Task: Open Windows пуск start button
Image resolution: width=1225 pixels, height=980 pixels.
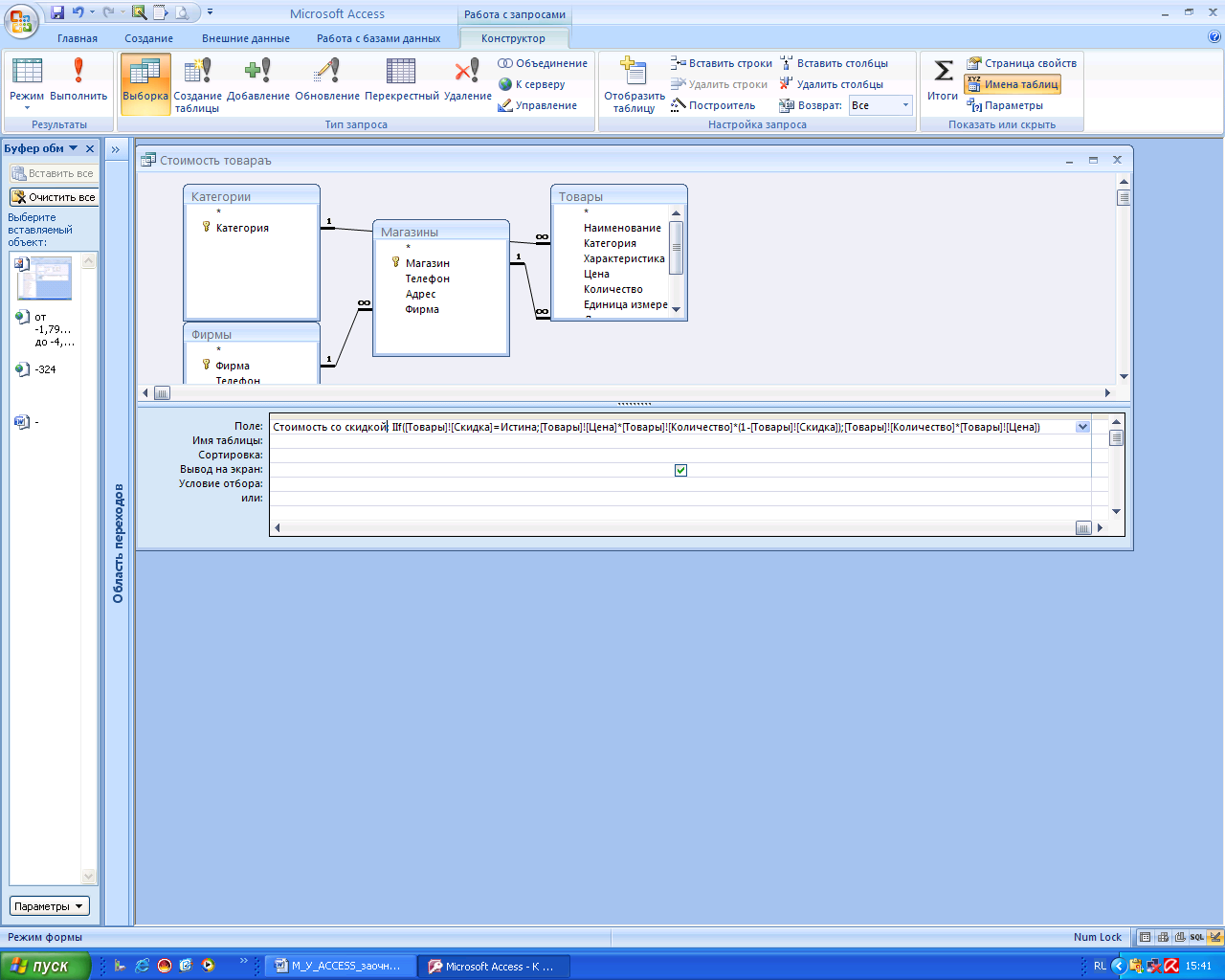Action: point(46,966)
